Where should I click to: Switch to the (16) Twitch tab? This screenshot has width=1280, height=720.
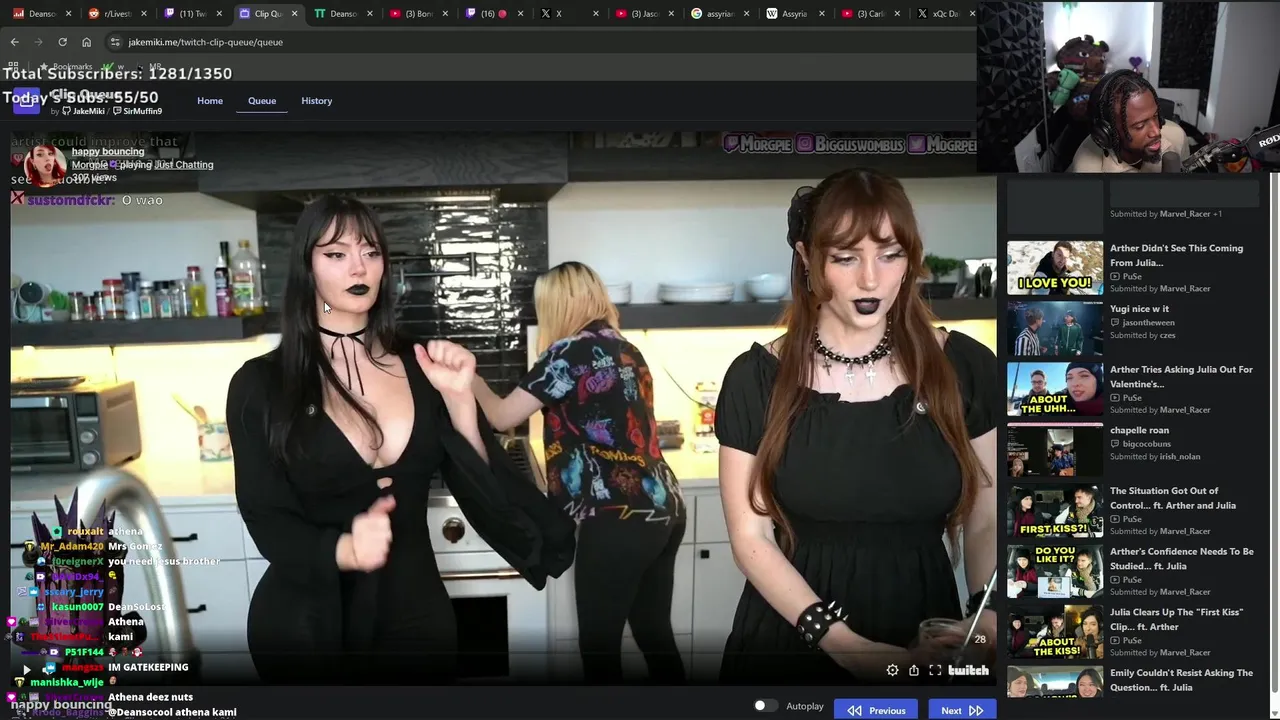pos(494,14)
